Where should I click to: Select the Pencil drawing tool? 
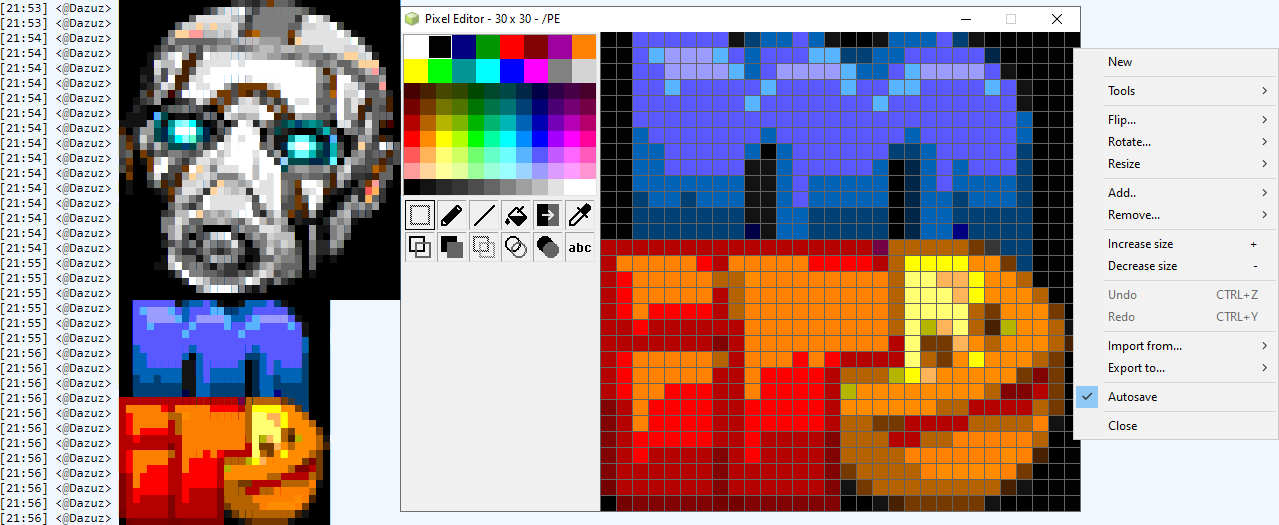[x=452, y=215]
